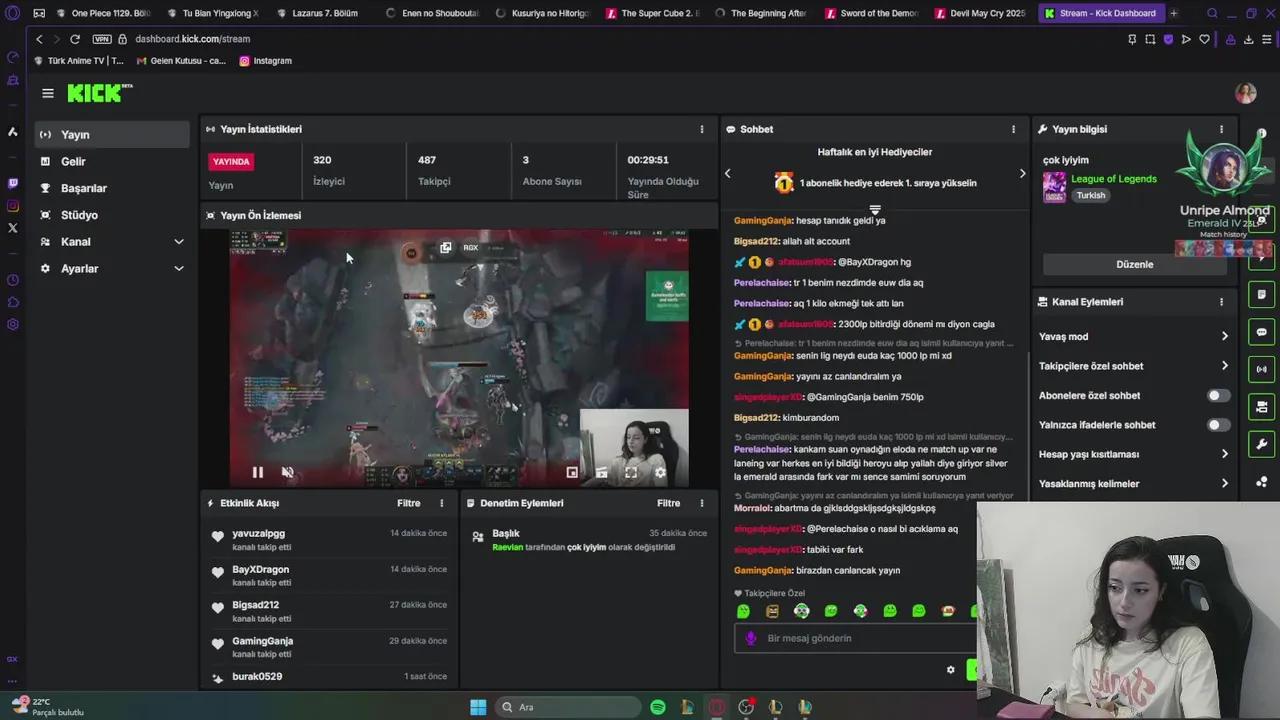Click the Düzenle button in Yayın bilgisi
The image size is (1280, 720).
pos(1134,264)
